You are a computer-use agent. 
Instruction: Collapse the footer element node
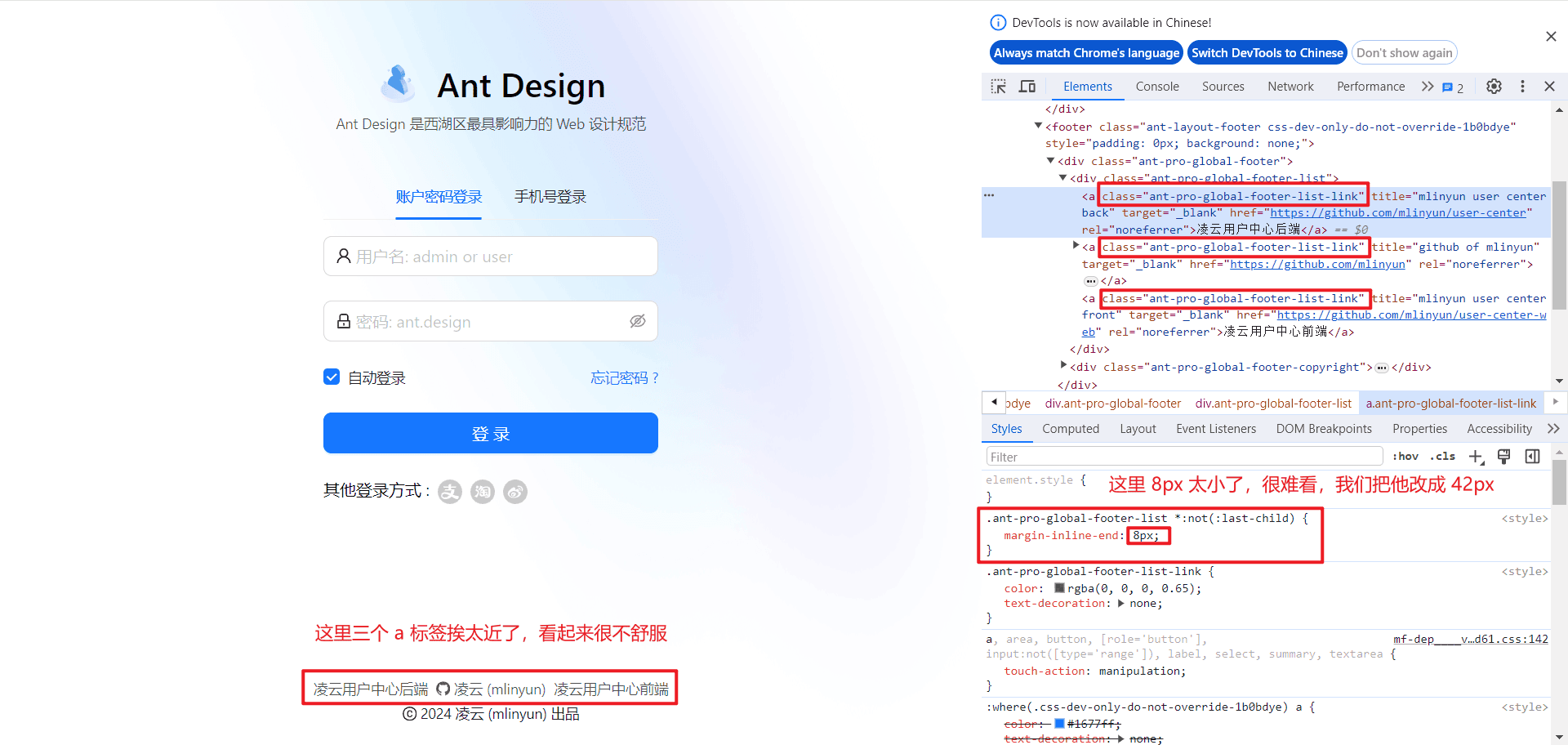point(1038,126)
